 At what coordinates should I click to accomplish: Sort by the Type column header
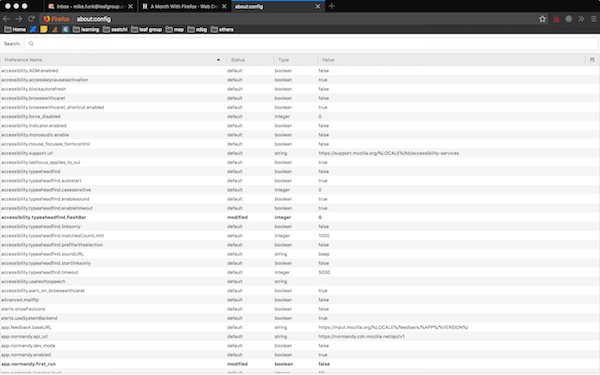pos(295,60)
